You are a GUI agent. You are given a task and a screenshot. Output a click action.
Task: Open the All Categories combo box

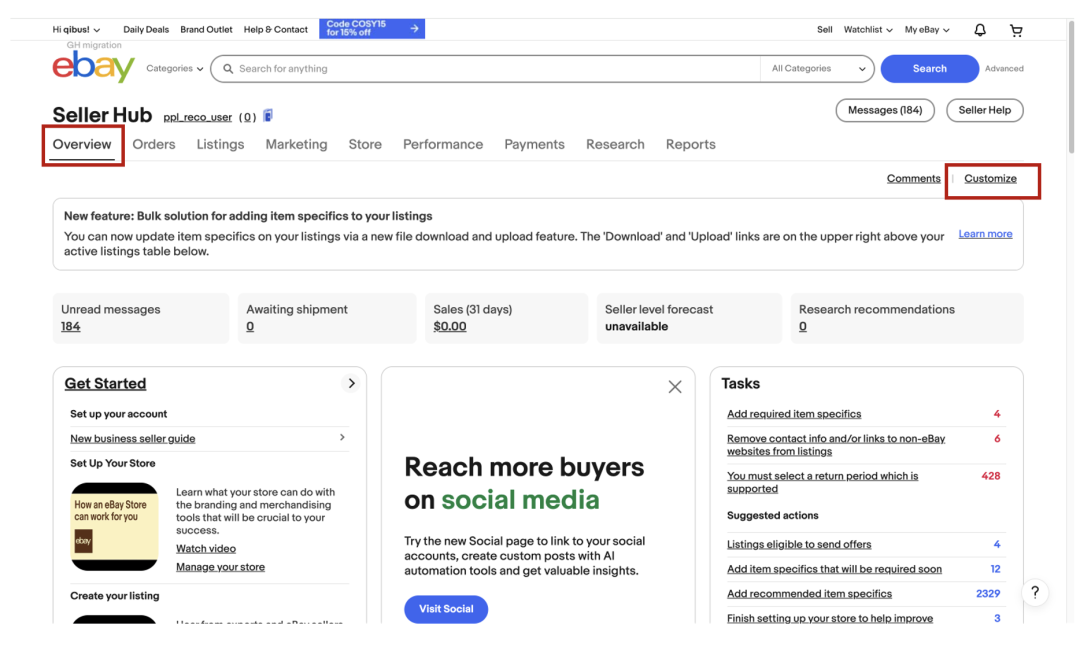click(x=818, y=68)
